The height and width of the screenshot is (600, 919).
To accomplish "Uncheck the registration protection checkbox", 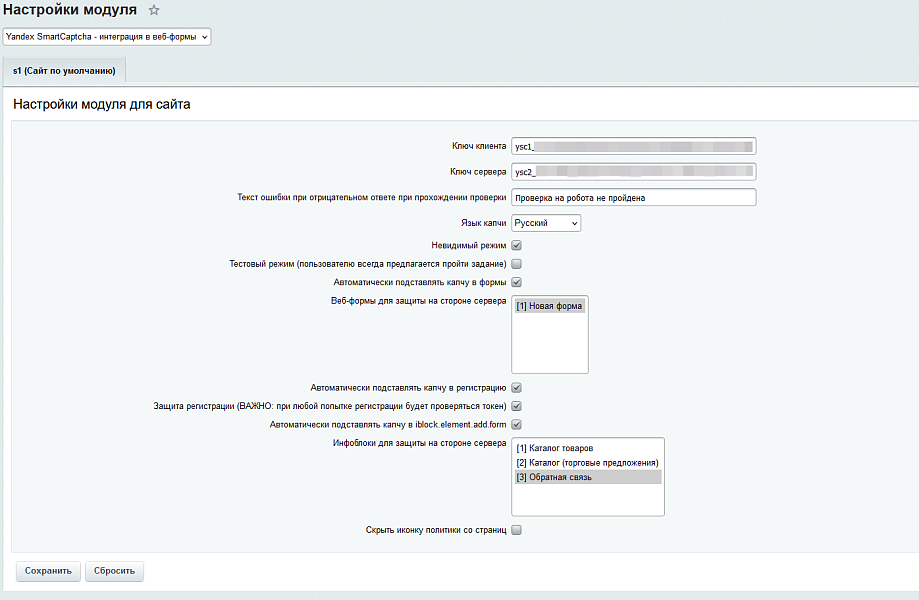I will tap(517, 406).
